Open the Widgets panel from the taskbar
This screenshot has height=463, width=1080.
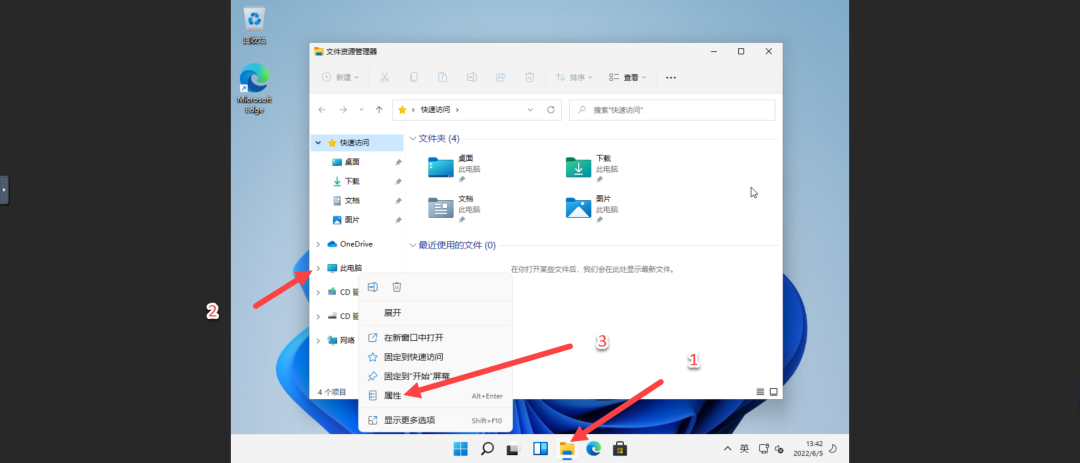pyautogui.click(x=540, y=449)
